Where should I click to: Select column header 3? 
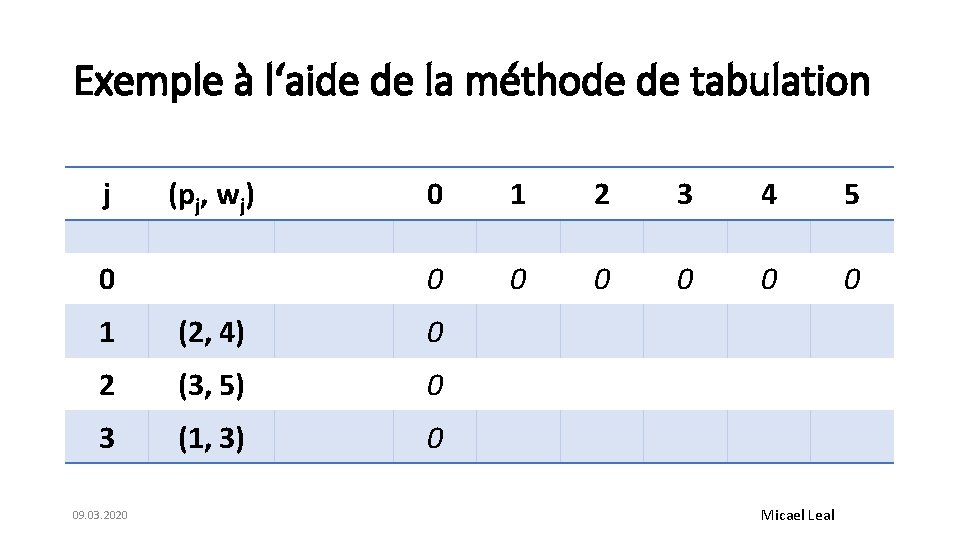[x=685, y=195]
